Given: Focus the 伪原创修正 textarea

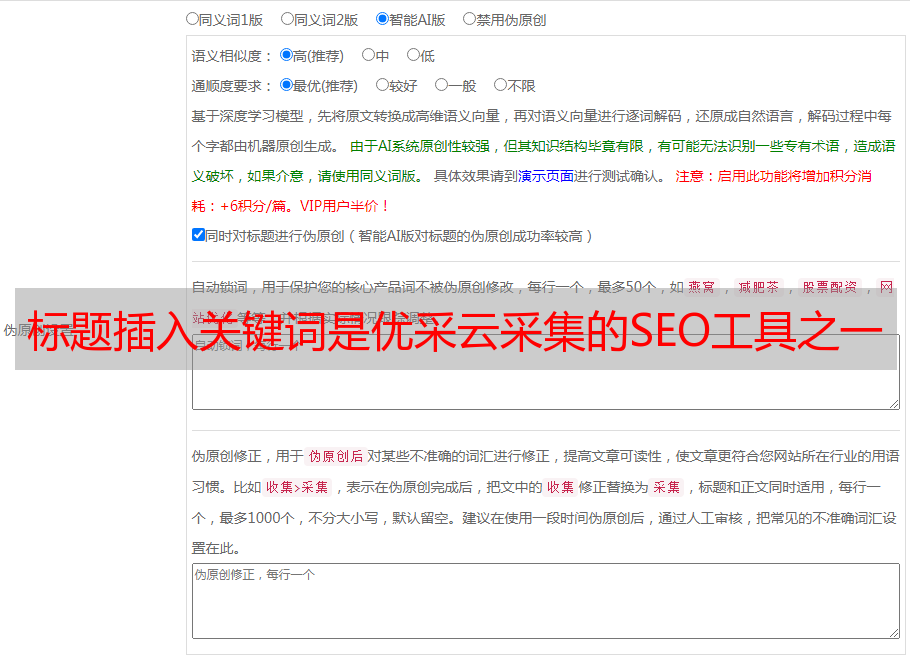Looking at the screenshot, I should pyautogui.click(x=546, y=601).
